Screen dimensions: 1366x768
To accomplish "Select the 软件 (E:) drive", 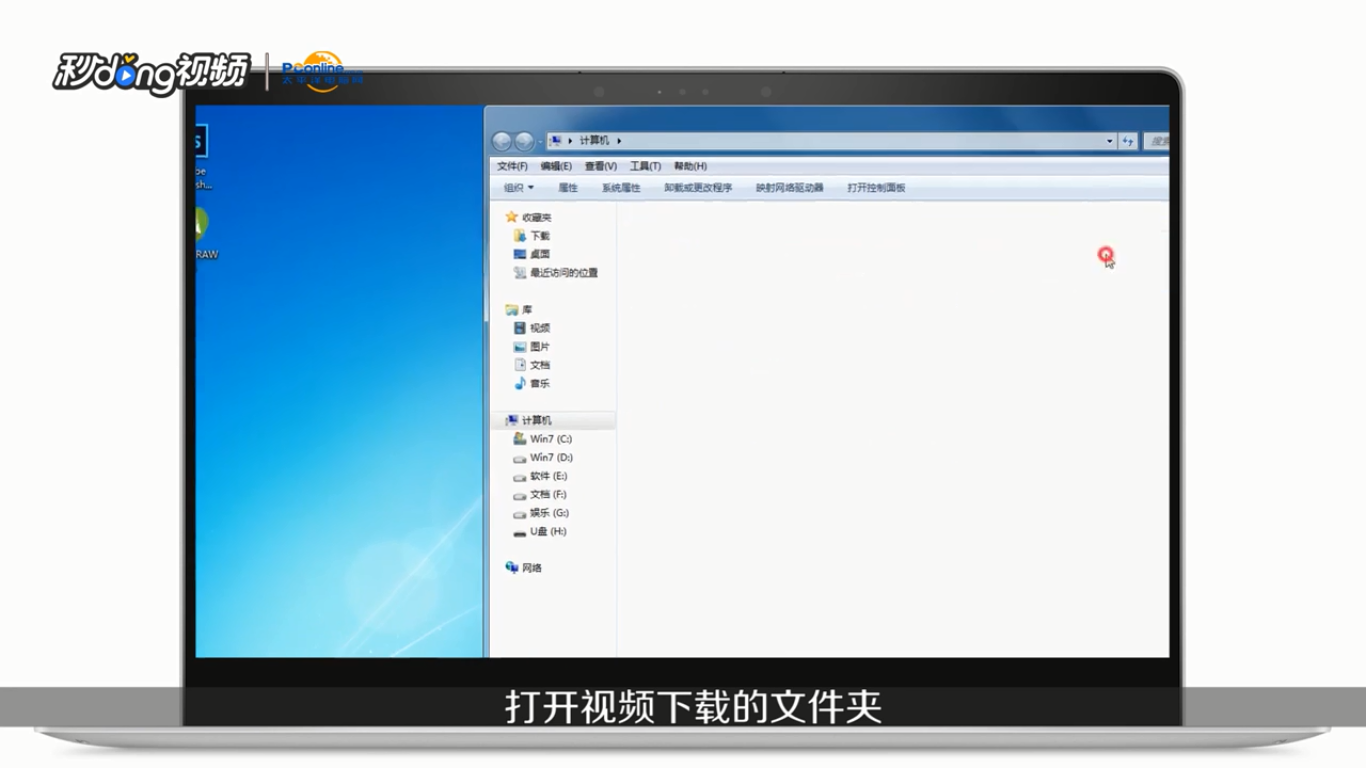I will click(540, 476).
